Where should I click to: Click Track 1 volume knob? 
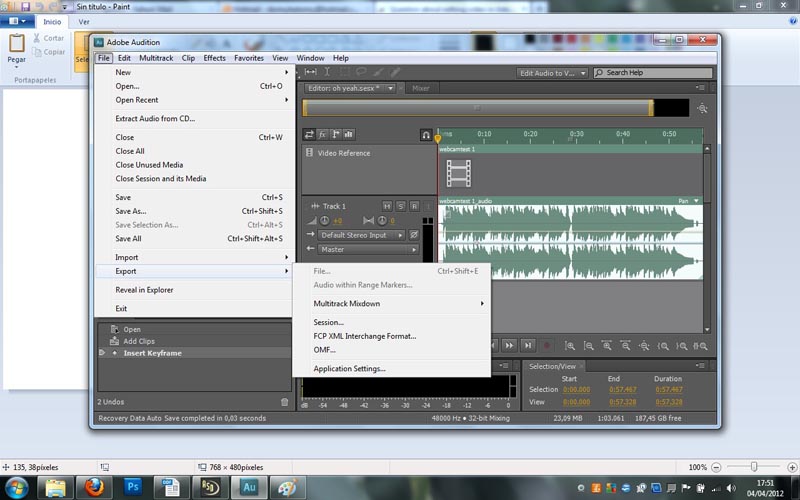click(x=324, y=221)
